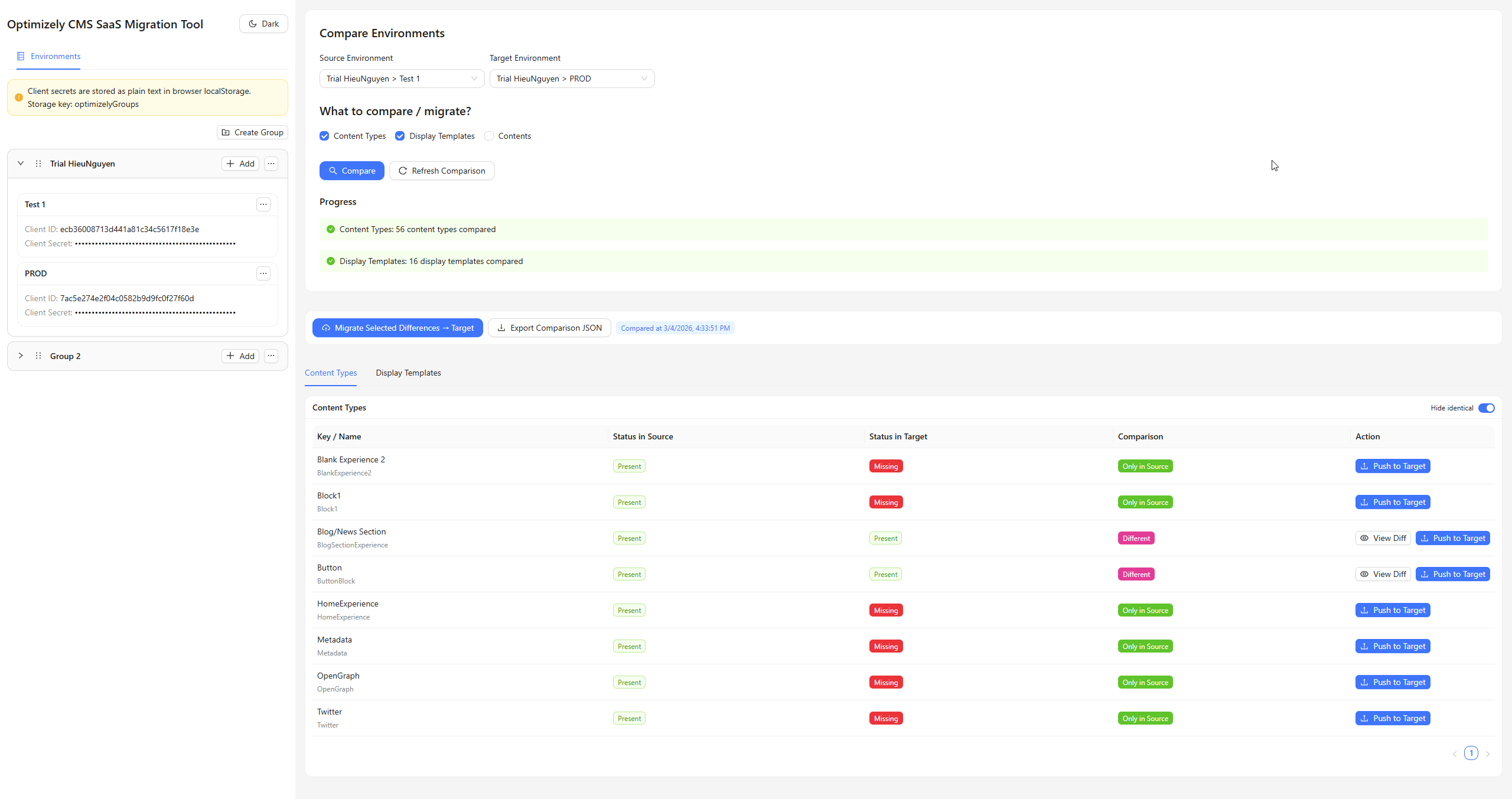Click Refresh Comparison reload button
Screen dimensions: 1512x799
coord(442,171)
